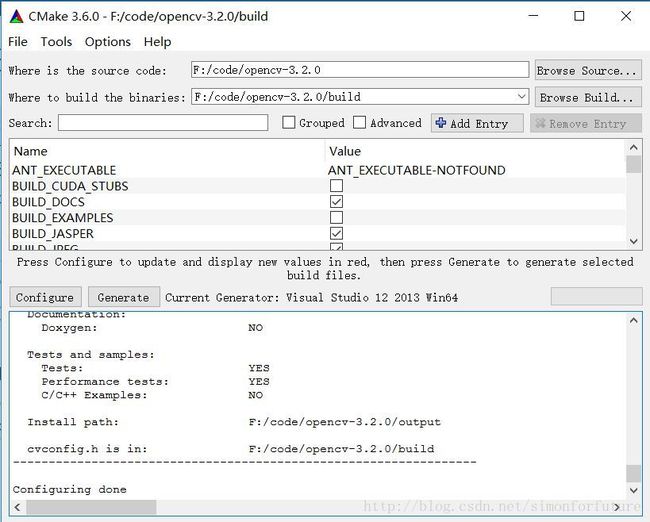Click the progress bar beside generator label

597,297
